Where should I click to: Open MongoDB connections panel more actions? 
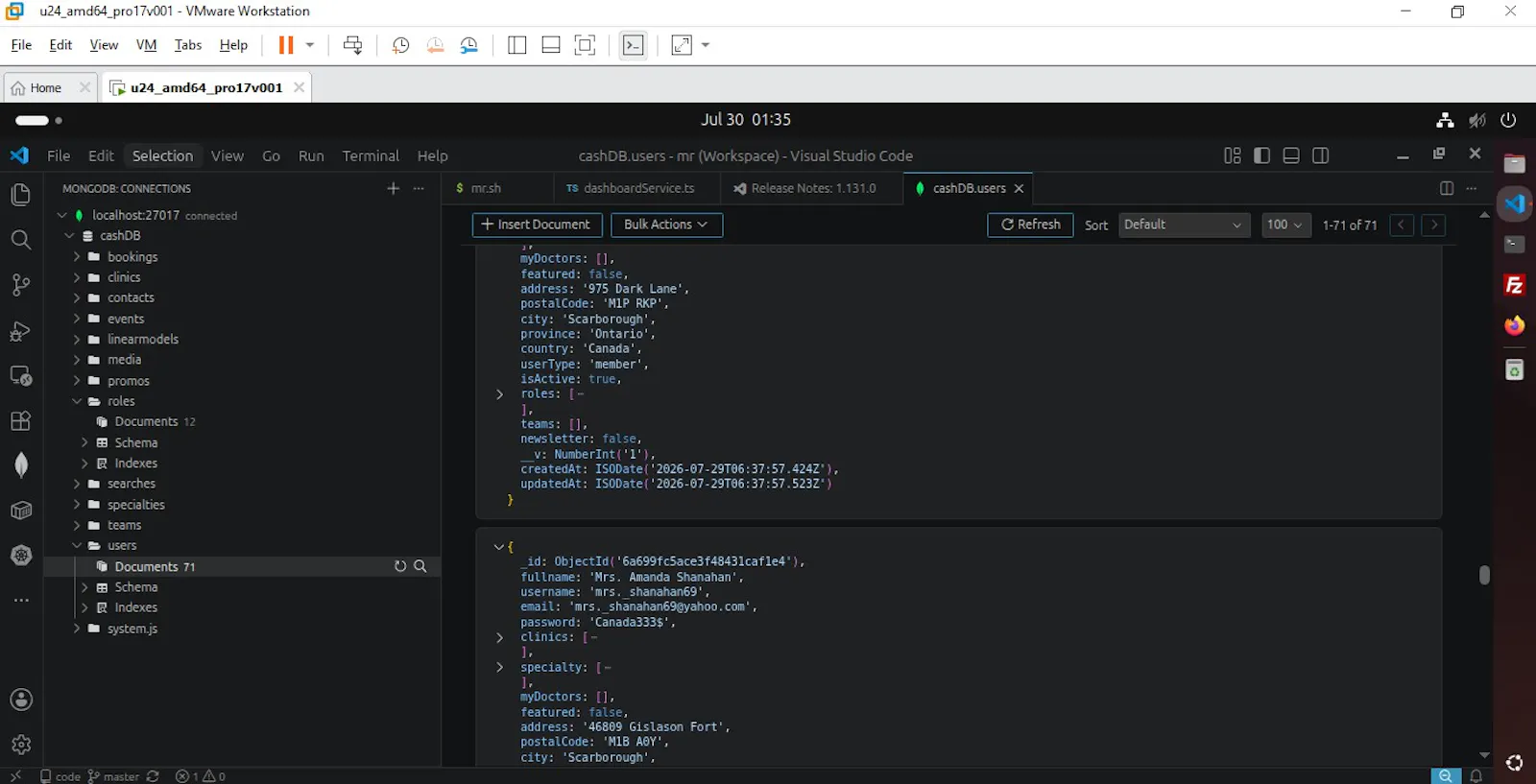tap(419, 188)
